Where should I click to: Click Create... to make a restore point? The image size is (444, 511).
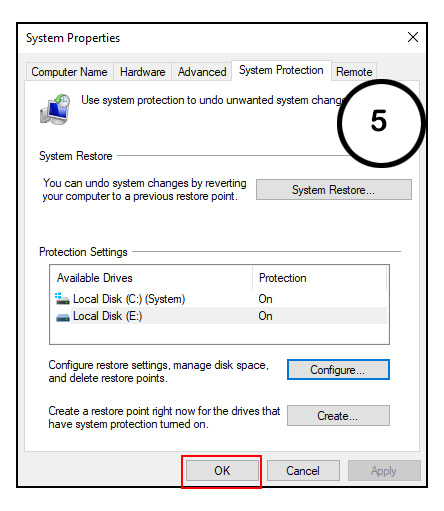tap(338, 416)
